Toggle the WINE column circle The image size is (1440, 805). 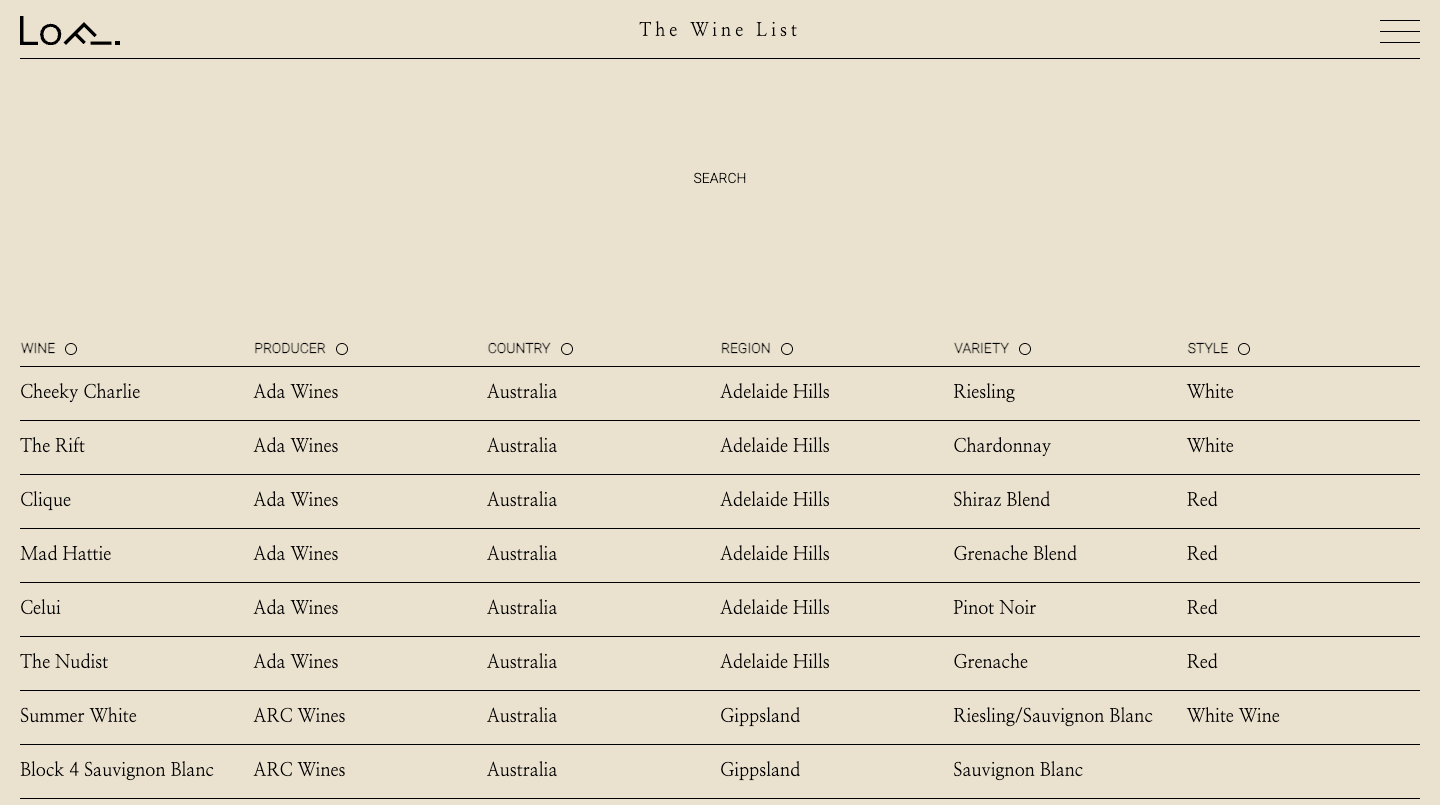point(71,349)
